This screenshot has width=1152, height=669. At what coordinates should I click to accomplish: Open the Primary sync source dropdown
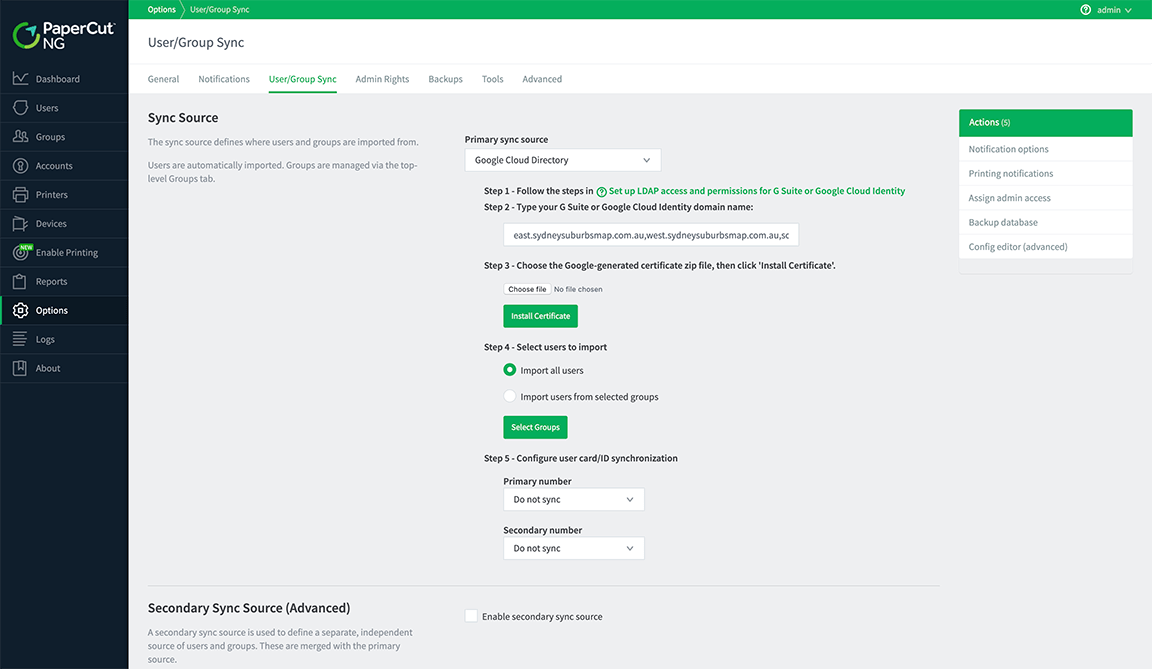(562, 160)
